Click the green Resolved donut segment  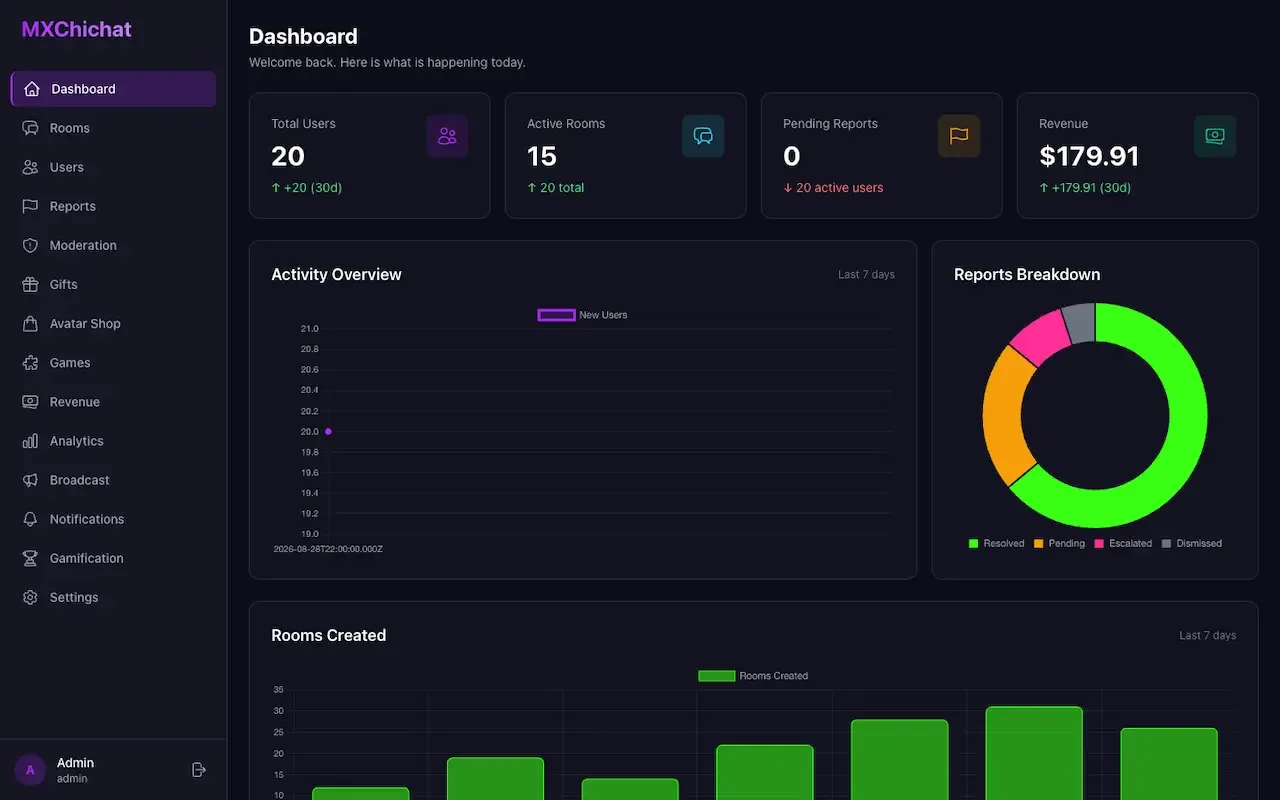coord(1180,450)
